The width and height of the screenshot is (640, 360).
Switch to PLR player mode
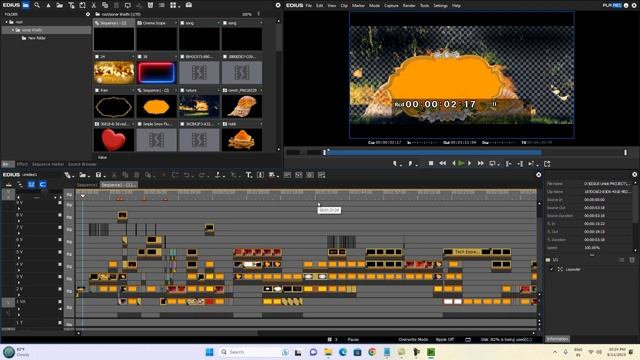pyautogui.click(x=607, y=5)
